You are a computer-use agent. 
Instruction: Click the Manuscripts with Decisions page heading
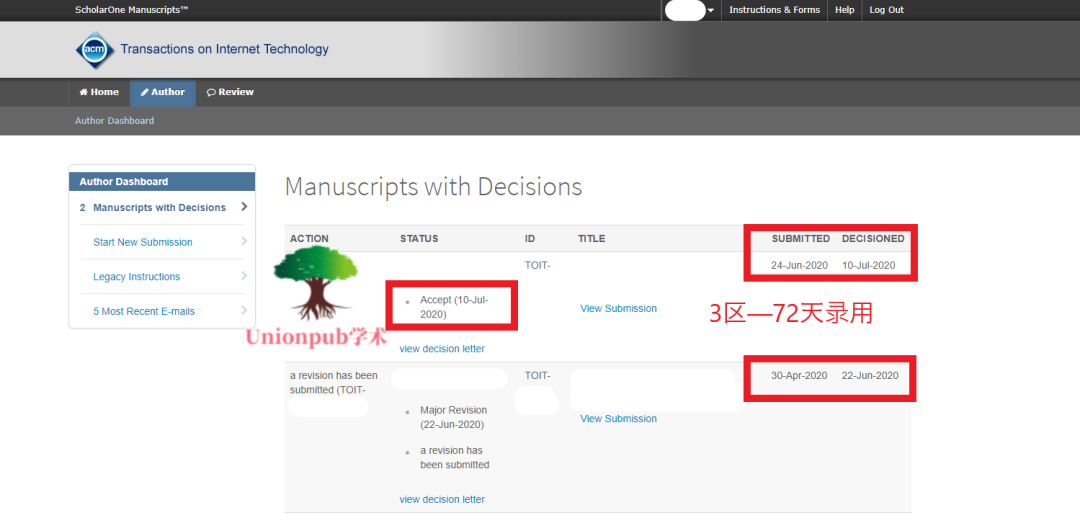[x=433, y=187]
